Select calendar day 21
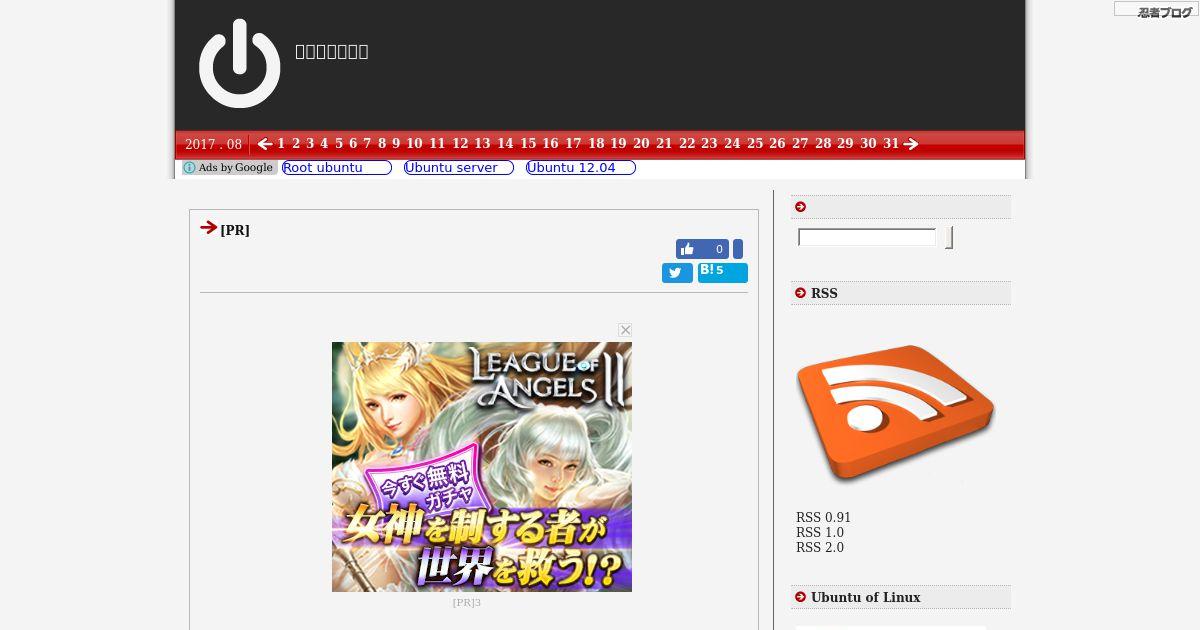This screenshot has height=630, width=1200. 664,144
